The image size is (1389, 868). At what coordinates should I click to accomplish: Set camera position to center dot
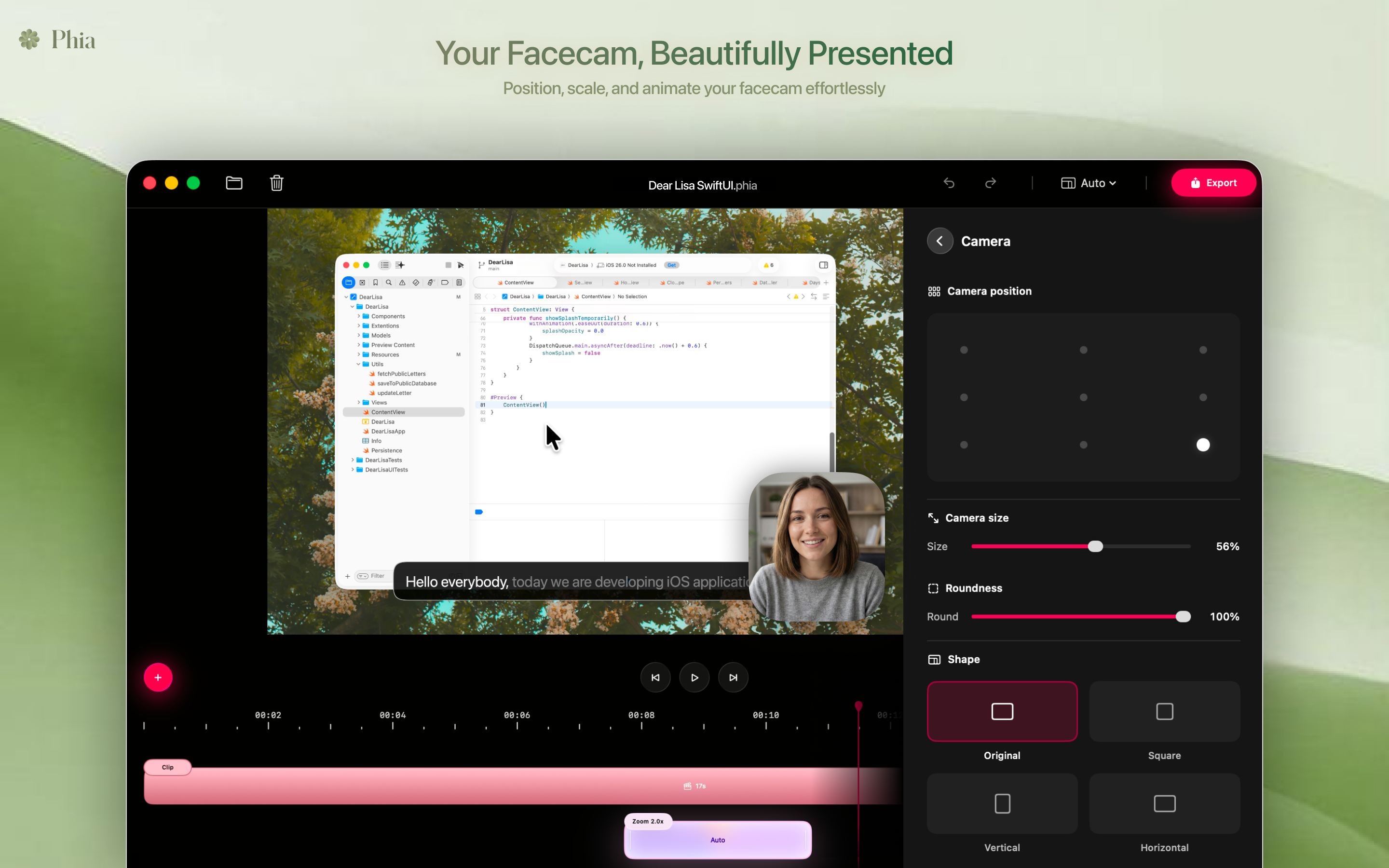pos(1083,397)
